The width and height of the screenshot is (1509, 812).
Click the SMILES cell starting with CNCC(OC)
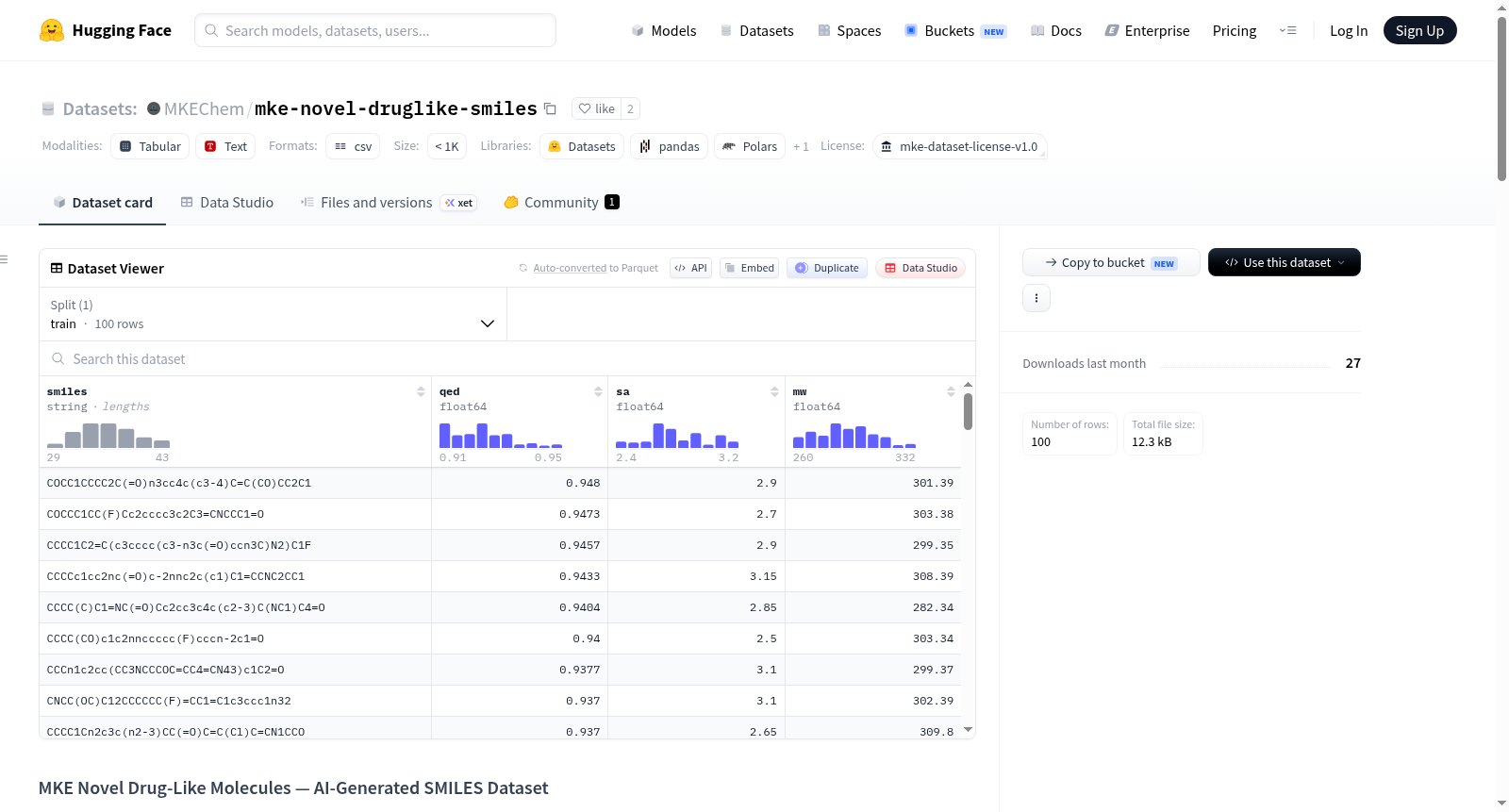[236, 701]
